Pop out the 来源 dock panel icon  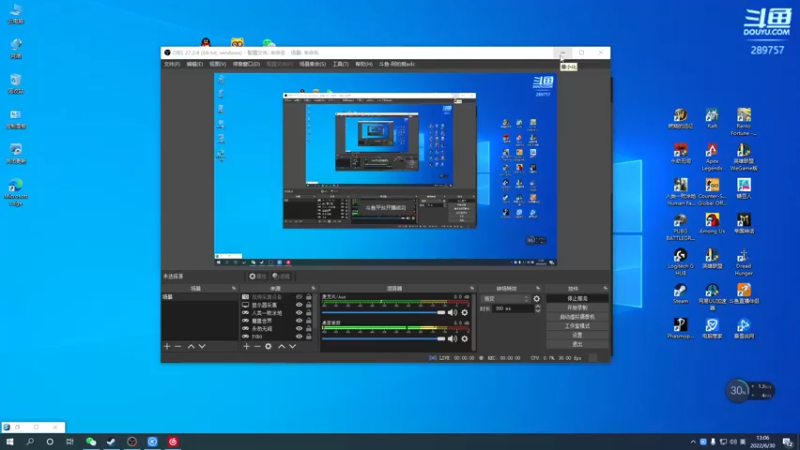[x=313, y=288]
